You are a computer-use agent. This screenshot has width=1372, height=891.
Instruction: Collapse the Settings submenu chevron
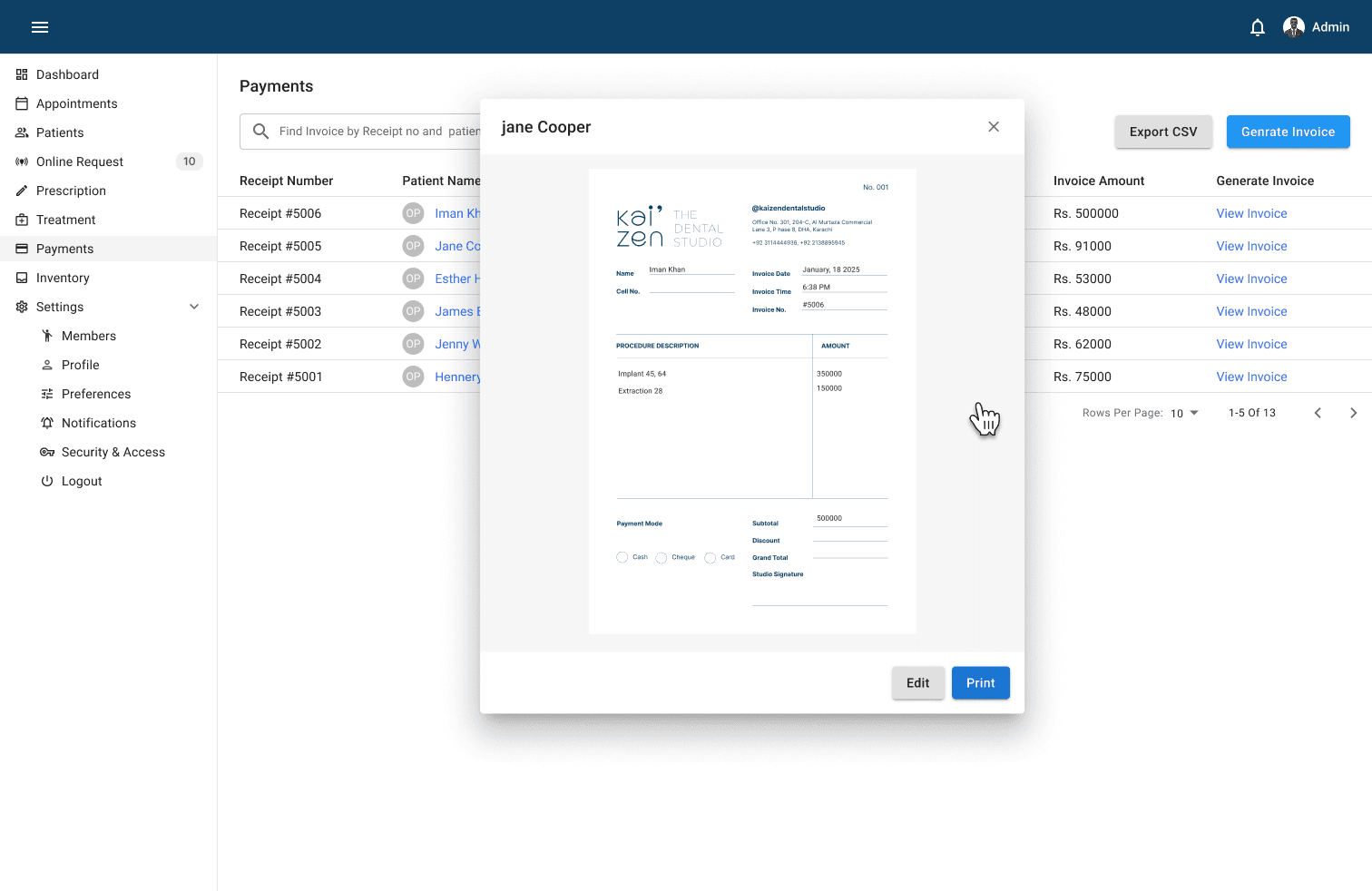[194, 307]
